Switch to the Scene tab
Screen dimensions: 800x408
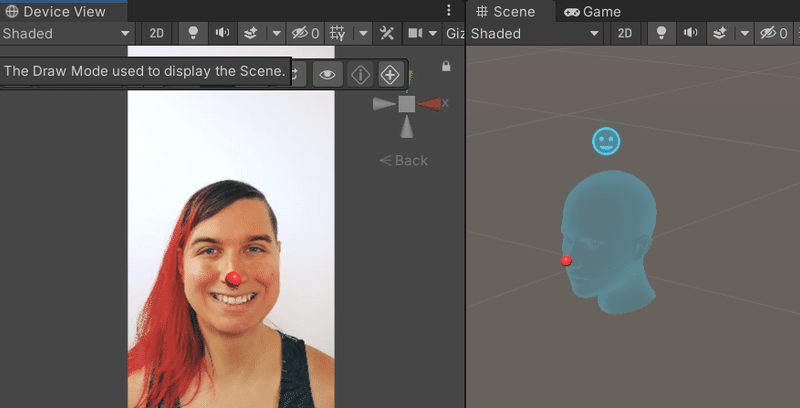505,11
